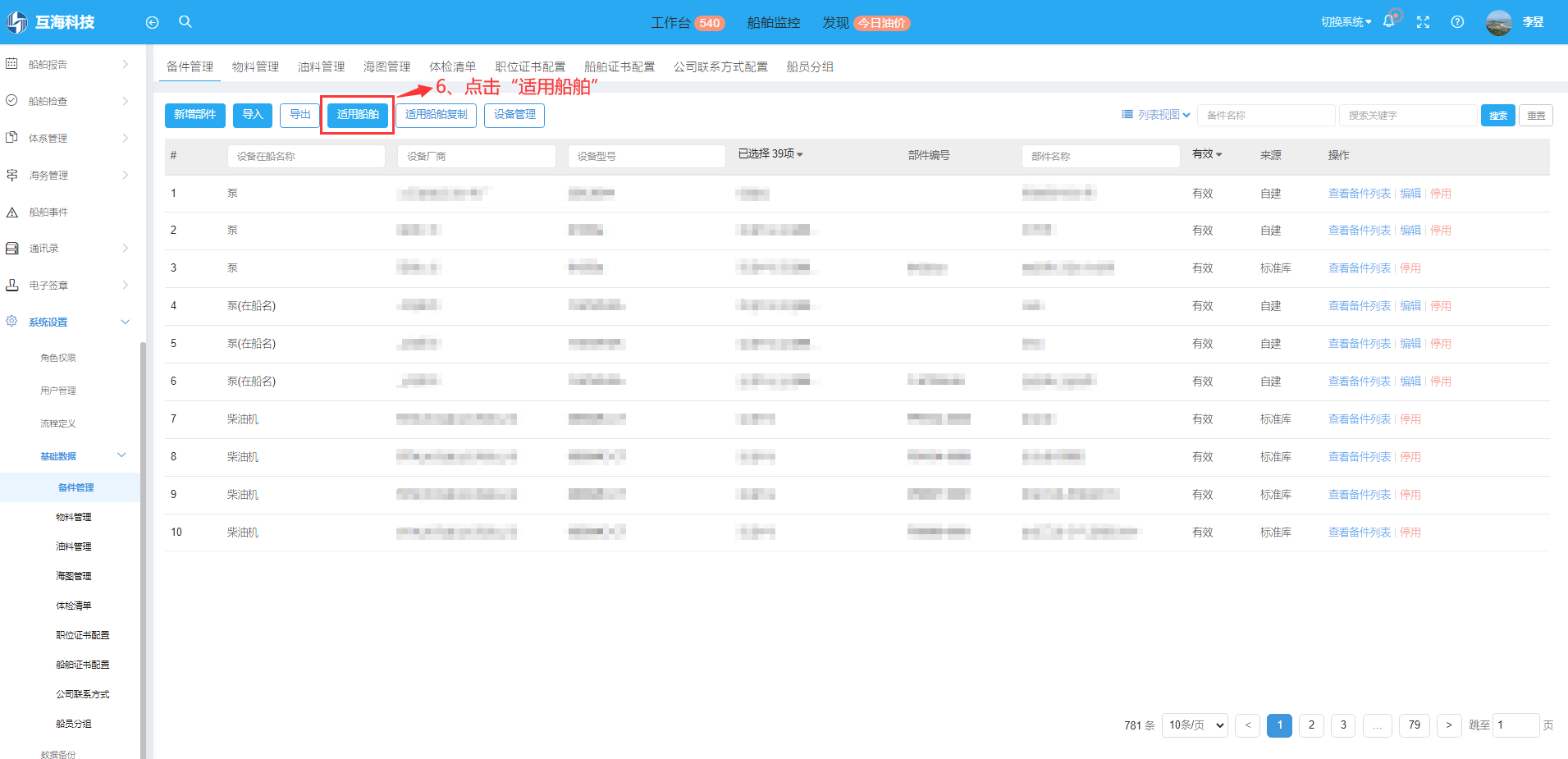Focus the 备件名称 search field
This screenshot has height=759, width=1568.
[1266, 116]
